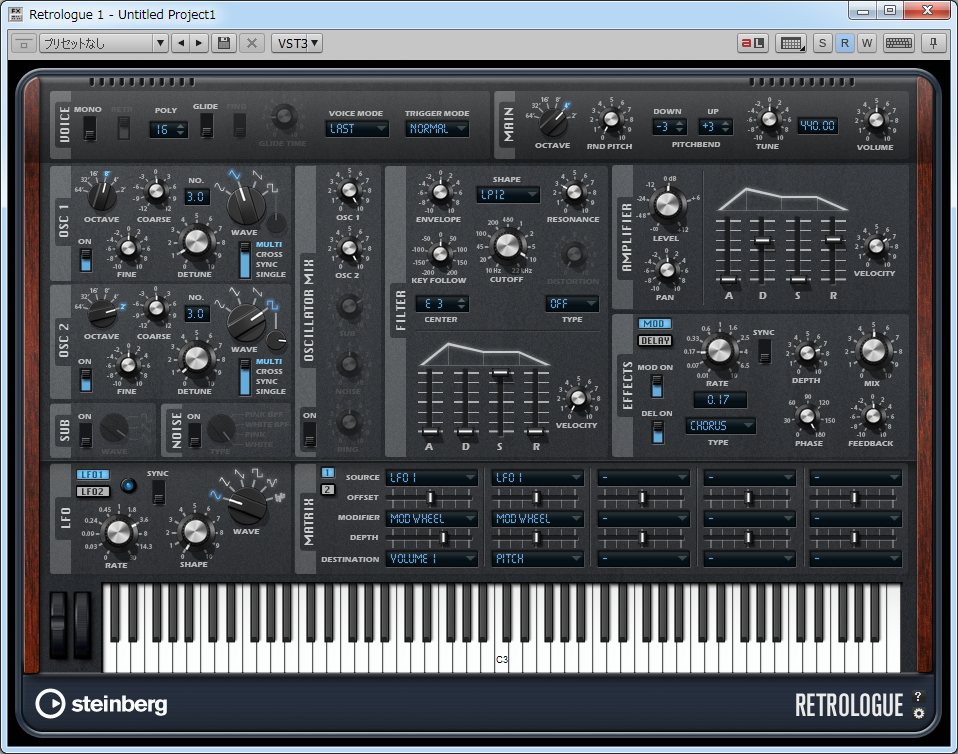Viewport: 958px width, 754px height.
Task: Open the preset name dropdown
Action: point(103,43)
